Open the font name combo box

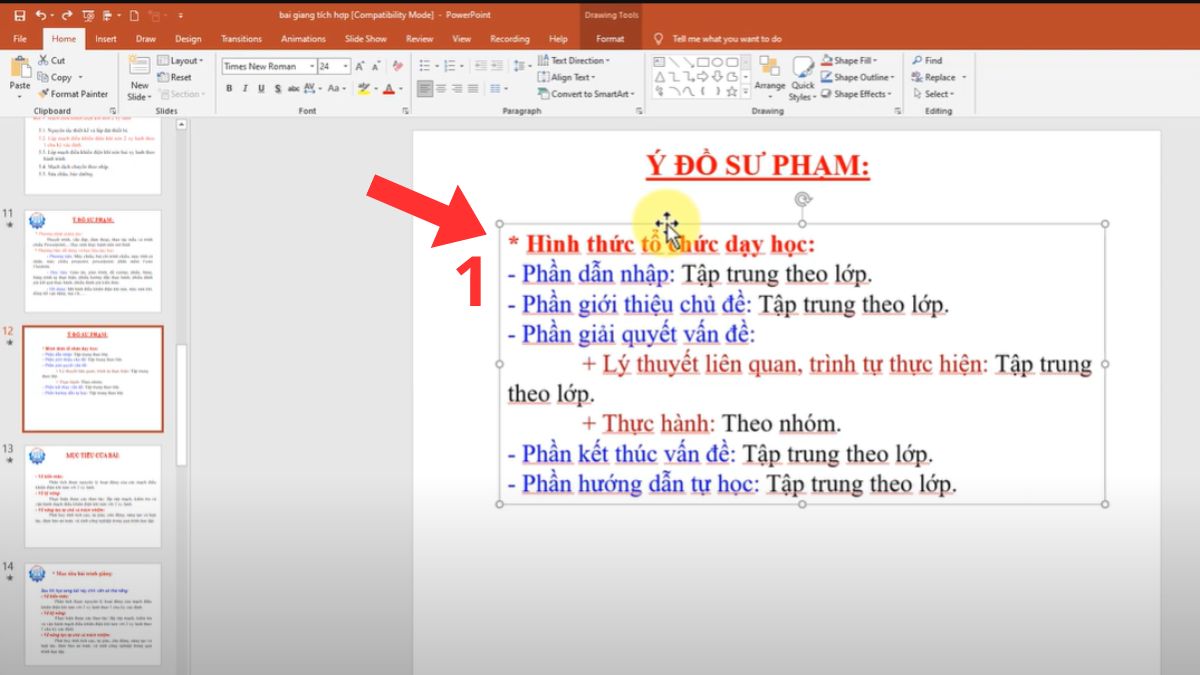click(268, 66)
